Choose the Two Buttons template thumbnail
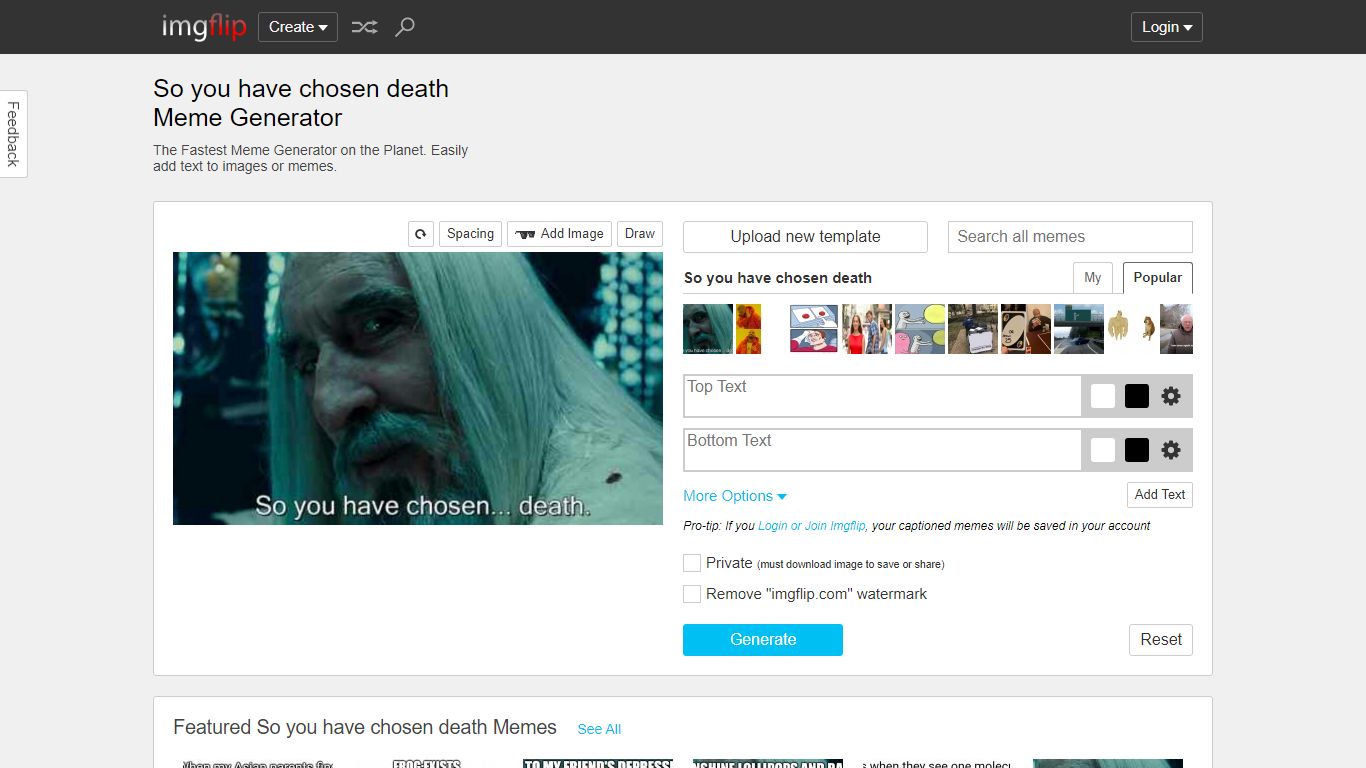This screenshot has width=1366, height=768. (814, 329)
